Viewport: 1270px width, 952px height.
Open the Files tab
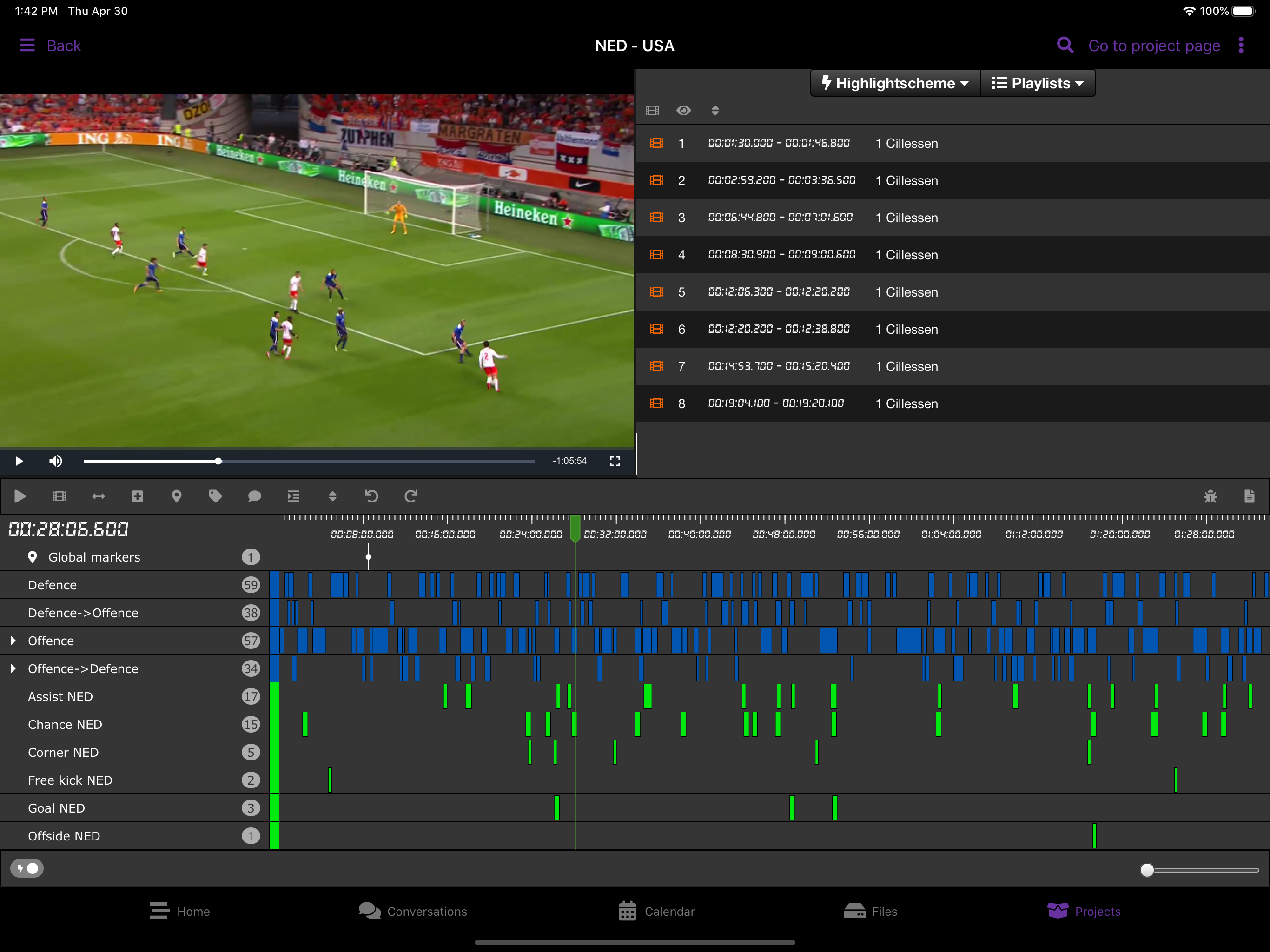click(x=870, y=911)
